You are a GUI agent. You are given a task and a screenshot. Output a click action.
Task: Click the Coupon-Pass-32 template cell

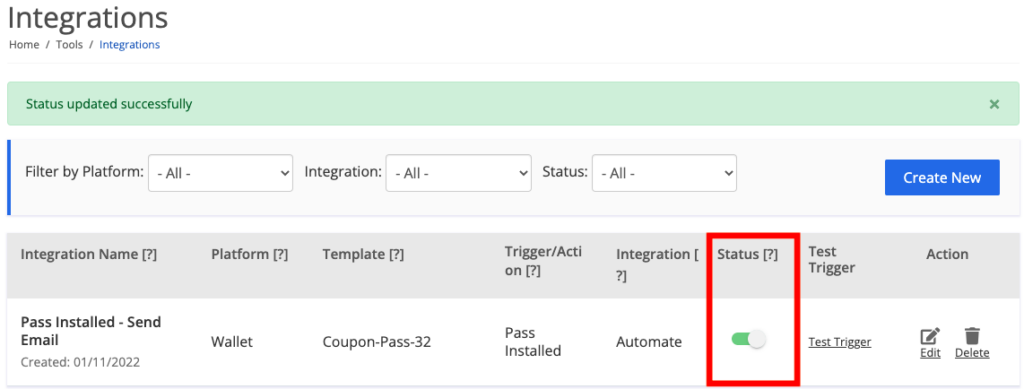point(377,342)
